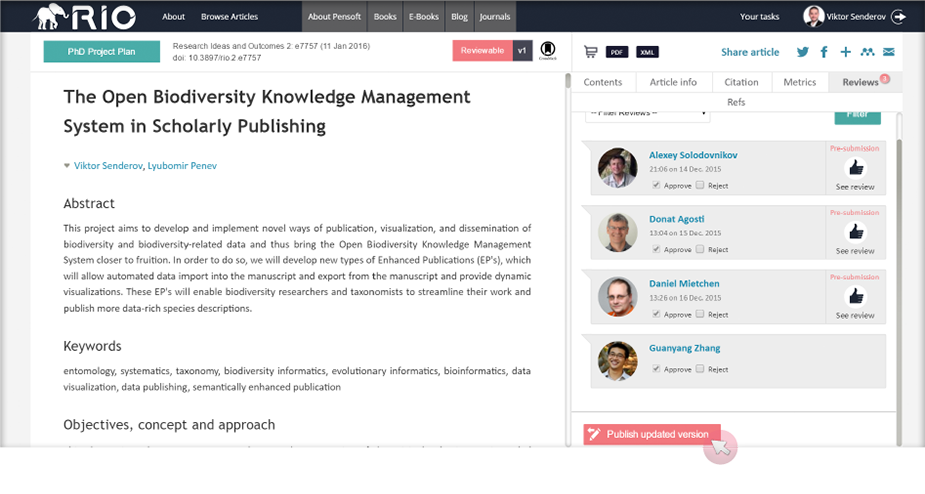Click the PhD Project Plan button
Image resolution: width=925 pixels, height=494 pixels.
click(x=101, y=51)
